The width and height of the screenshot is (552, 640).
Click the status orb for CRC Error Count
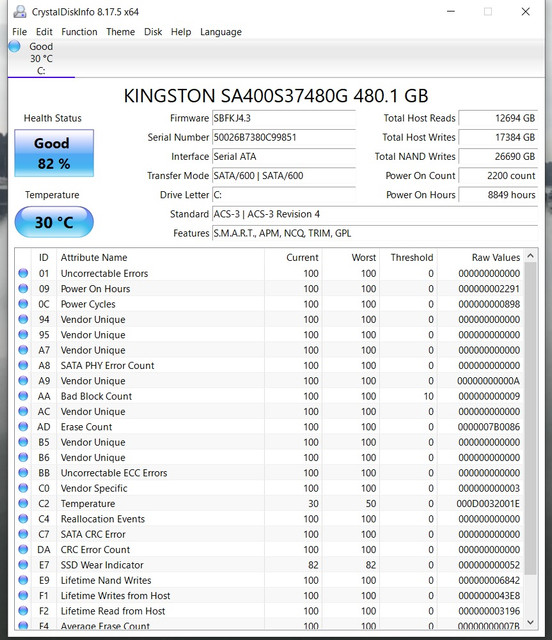(23, 549)
